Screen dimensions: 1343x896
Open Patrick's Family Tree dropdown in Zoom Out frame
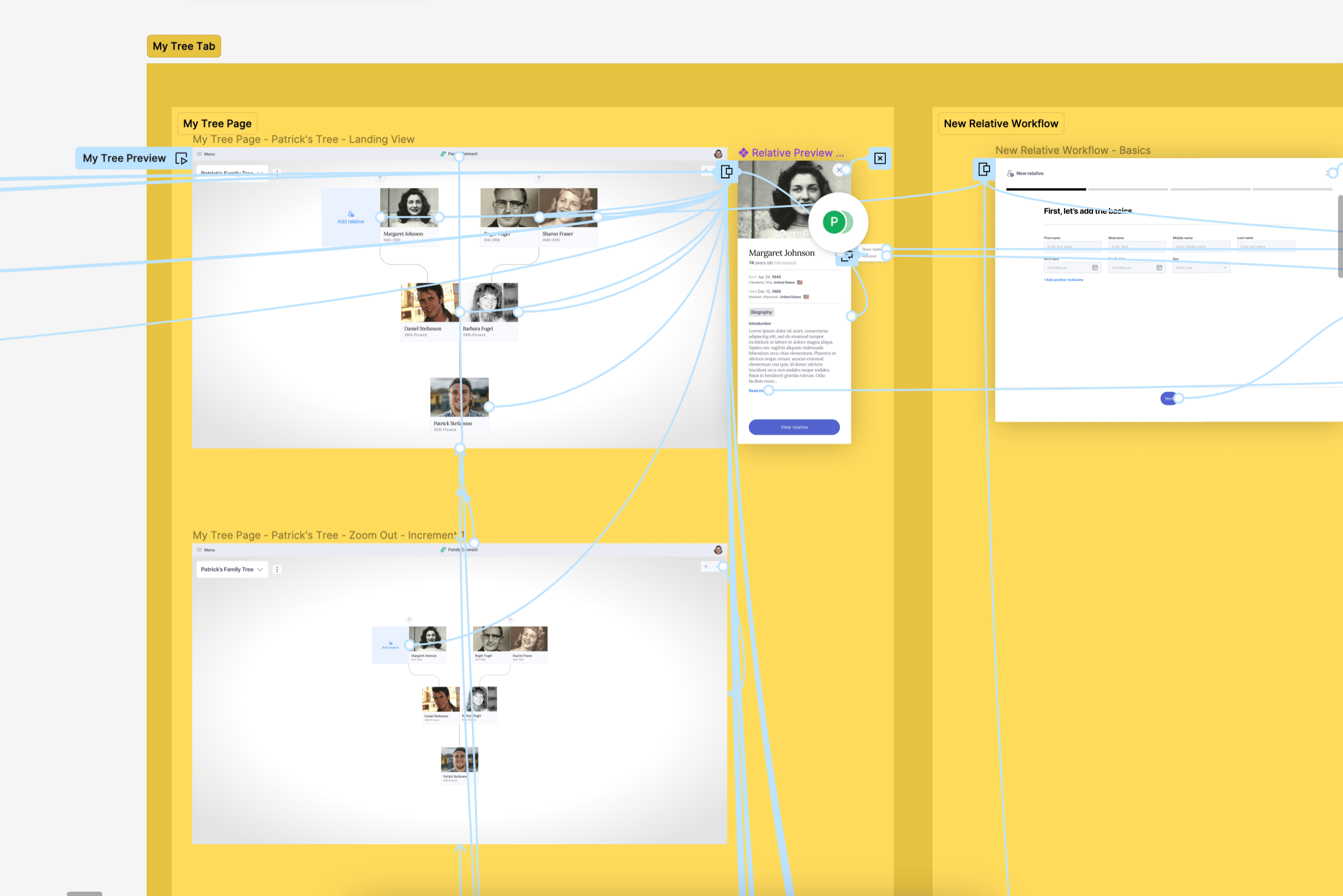click(232, 569)
